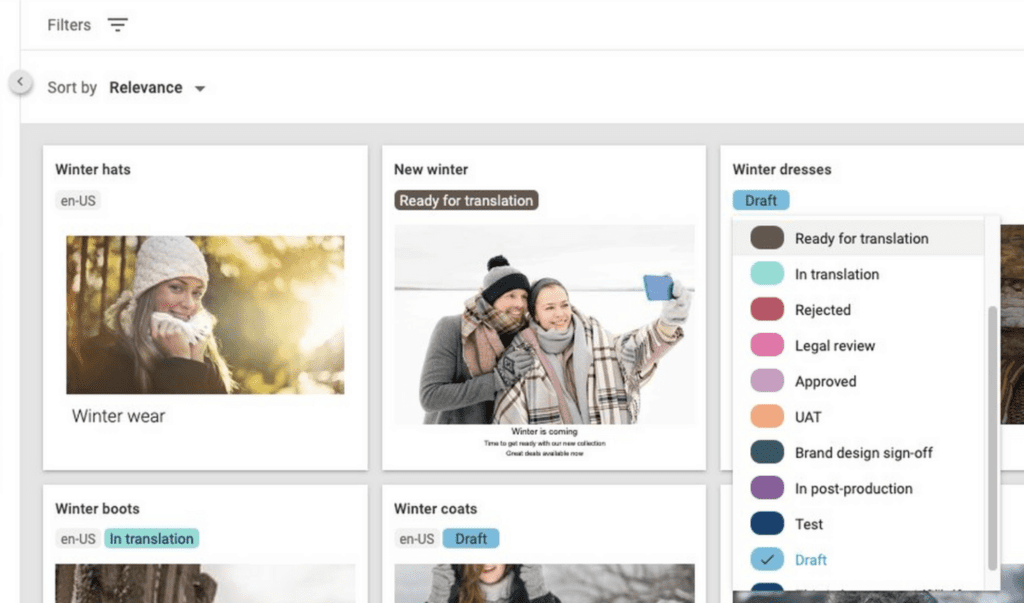Select the Approved status option
1024x603 pixels.
[825, 381]
